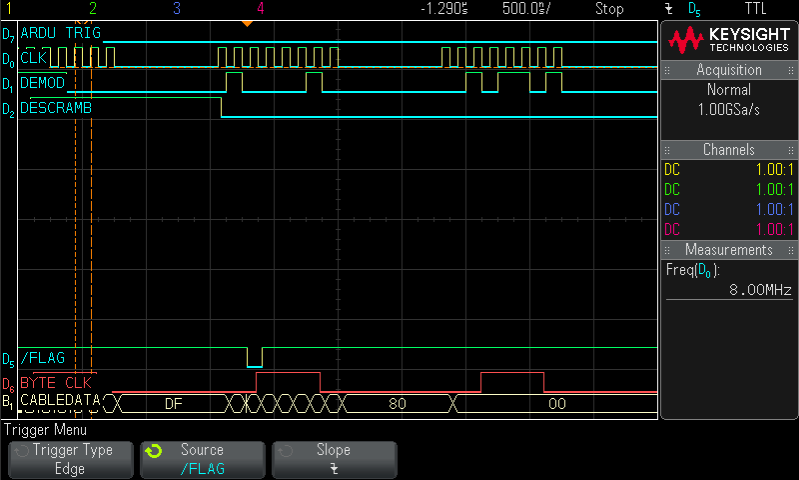Select green channel 2 indicator
The image size is (799, 480).
(x=92, y=9)
